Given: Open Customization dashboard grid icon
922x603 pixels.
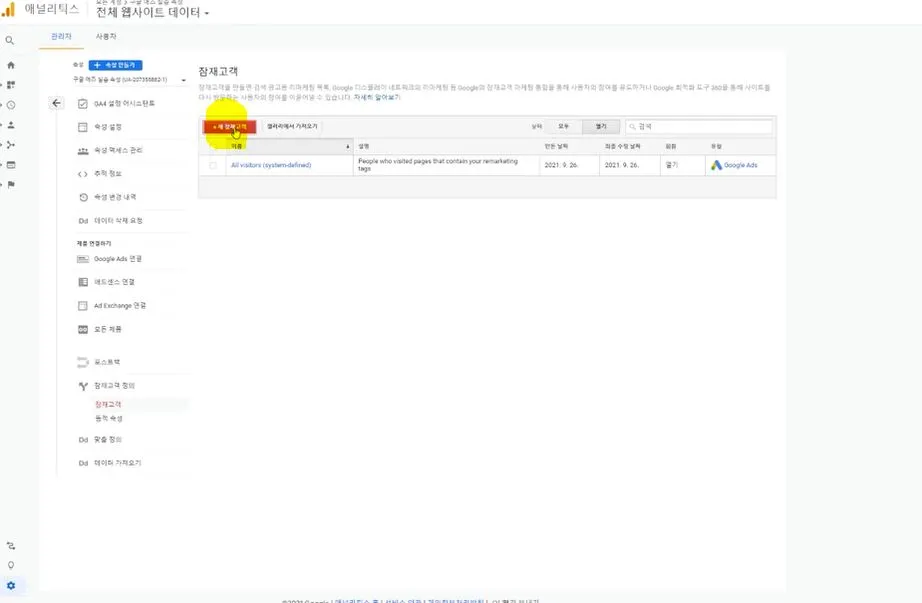Looking at the screenshot, I should (x=11, y=85).
